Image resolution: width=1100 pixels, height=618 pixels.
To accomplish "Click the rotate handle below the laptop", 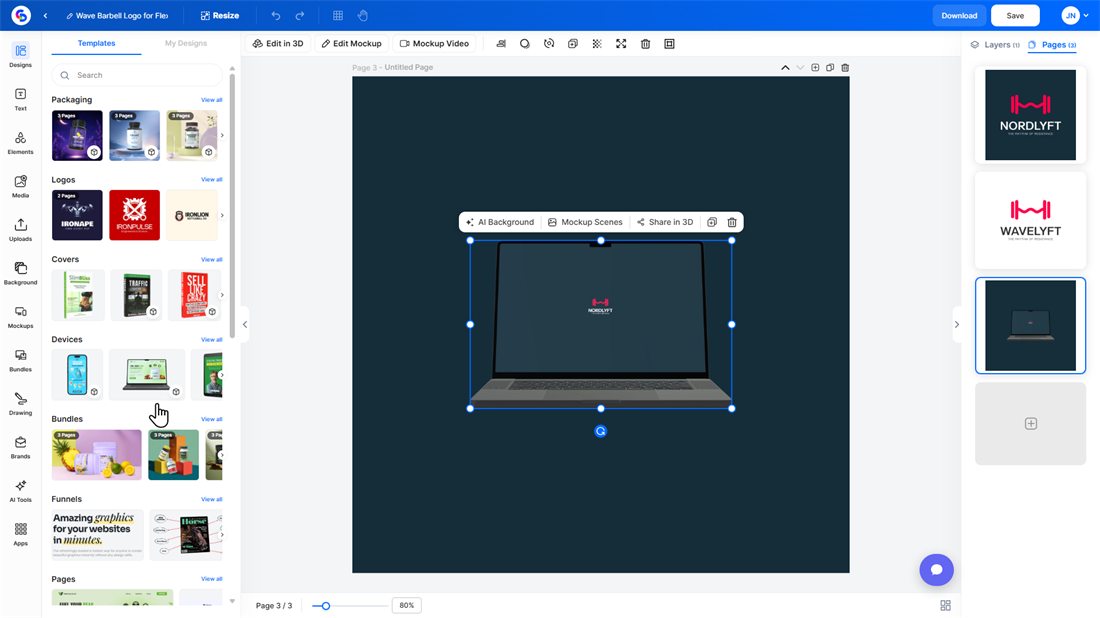I will (601, 431).
